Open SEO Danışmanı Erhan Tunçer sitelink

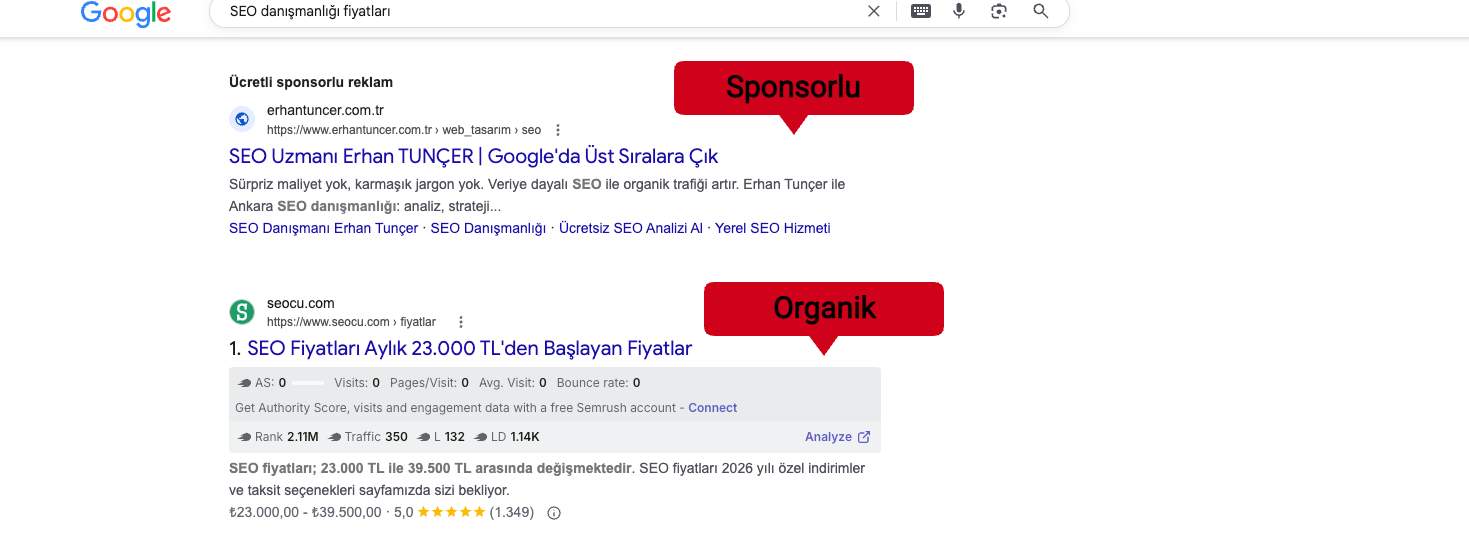323,228
